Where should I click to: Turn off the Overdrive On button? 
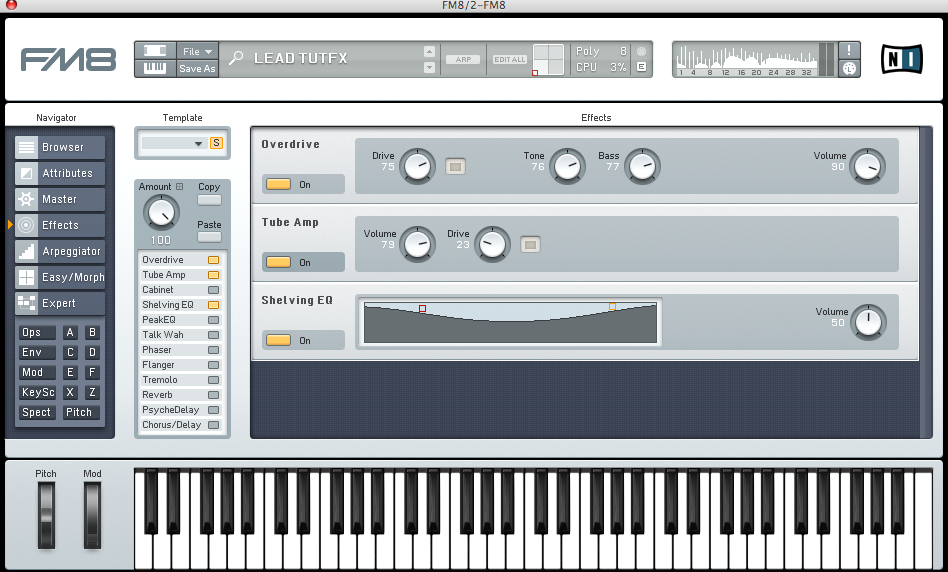click(279, 184)
